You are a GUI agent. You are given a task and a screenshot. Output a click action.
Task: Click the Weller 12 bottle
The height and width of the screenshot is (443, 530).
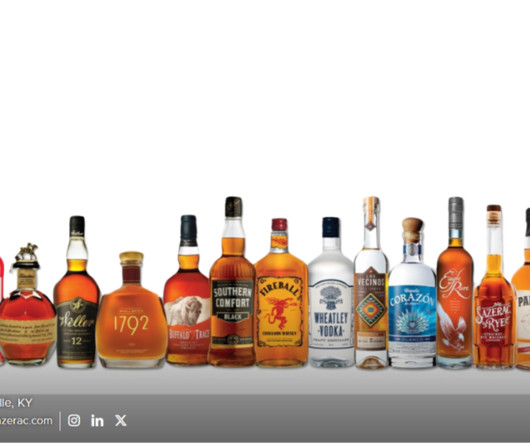[77, 292]
